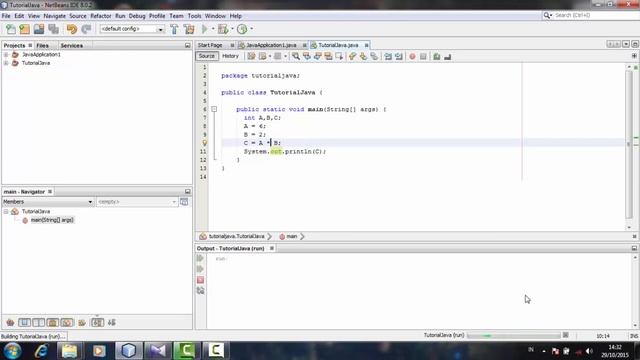Click Sort by Source icon in Navigator
The image size is (640, 360).
(112, 322)
